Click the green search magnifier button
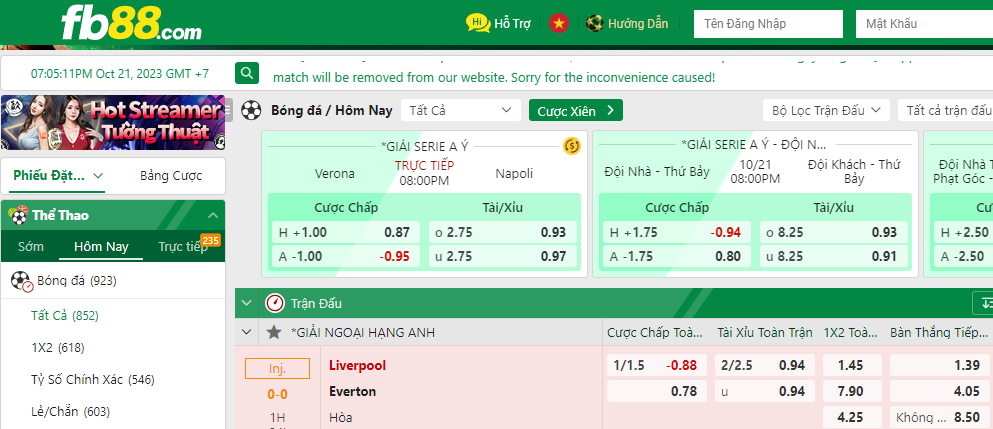The image size is (993, 429). pyautogui.click(x=247, y=73)
